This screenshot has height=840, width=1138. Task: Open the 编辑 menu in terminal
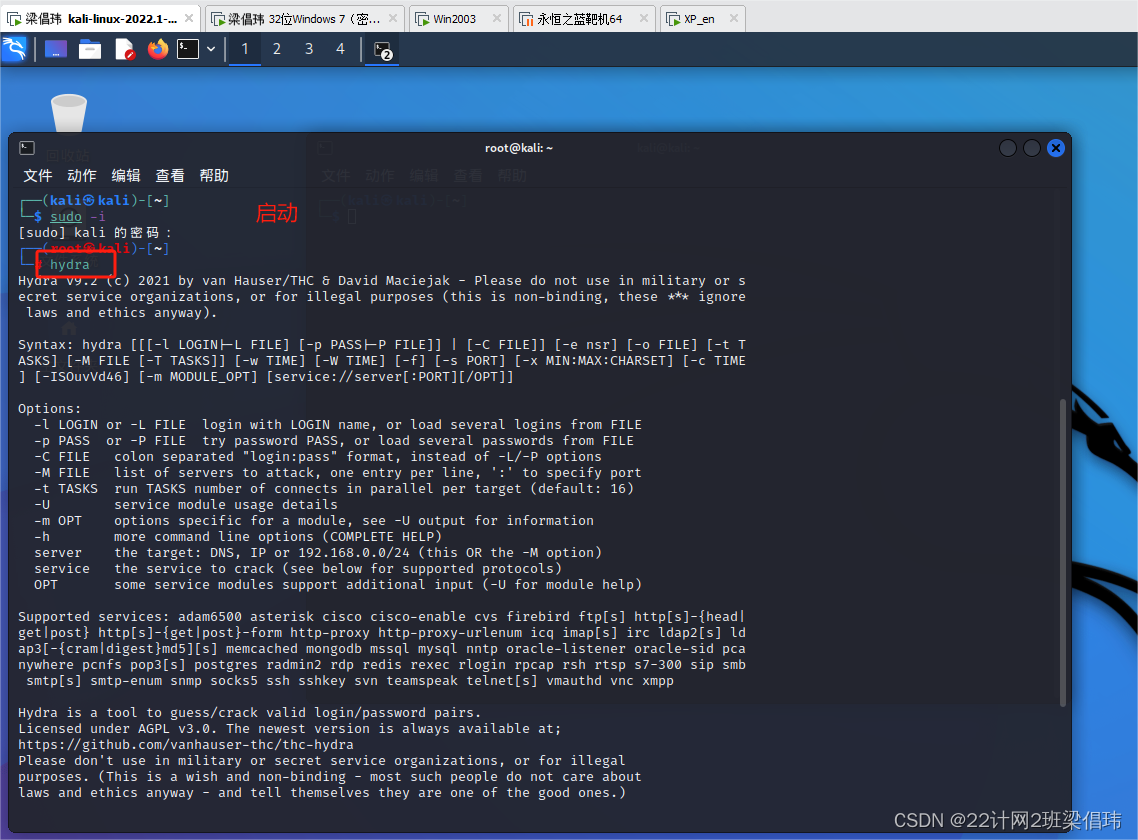(x=126, y=176)
